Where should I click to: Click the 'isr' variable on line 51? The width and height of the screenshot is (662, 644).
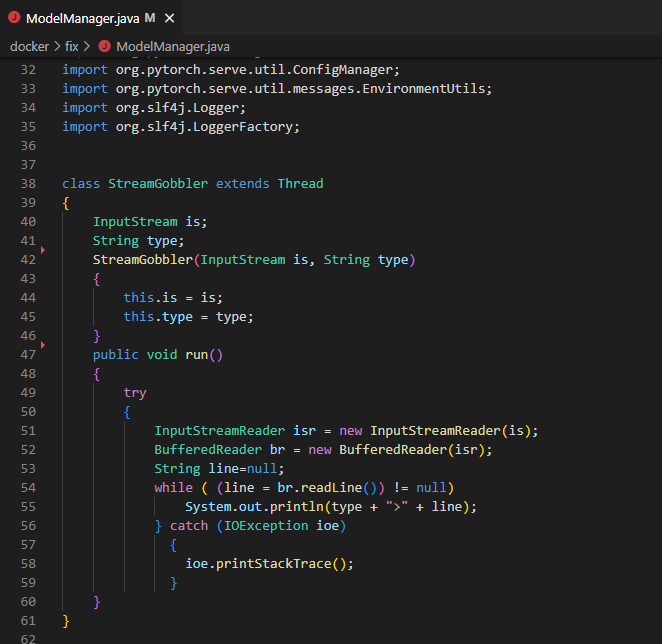(304, 431)
